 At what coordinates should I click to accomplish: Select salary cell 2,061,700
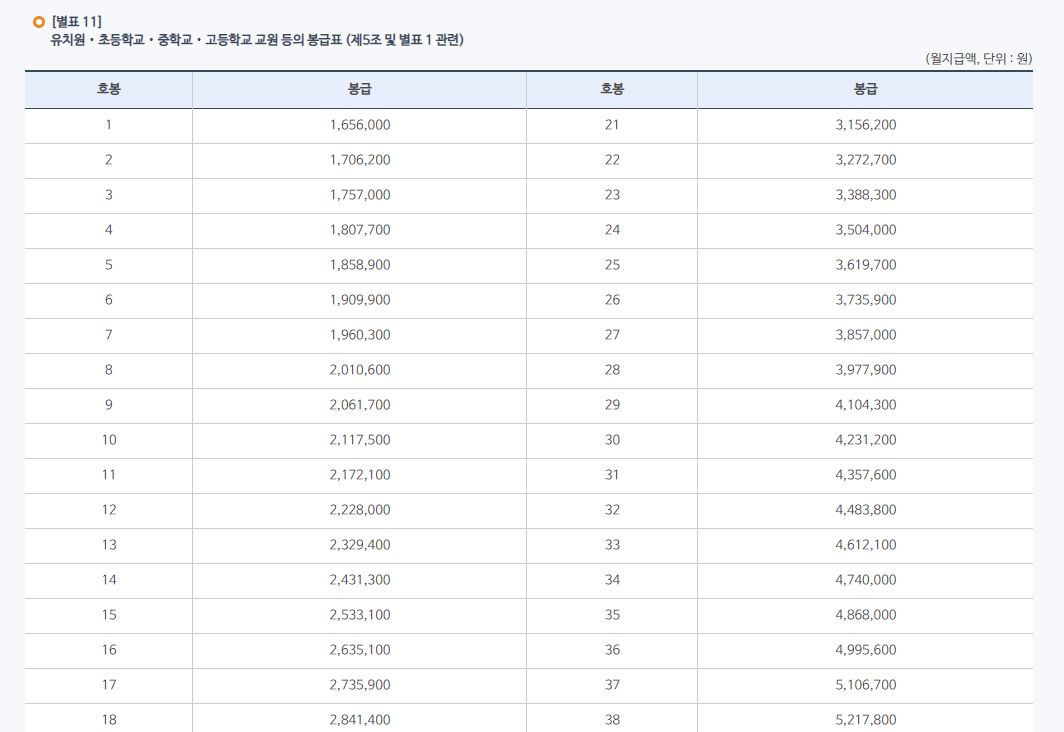click(360, 405)
